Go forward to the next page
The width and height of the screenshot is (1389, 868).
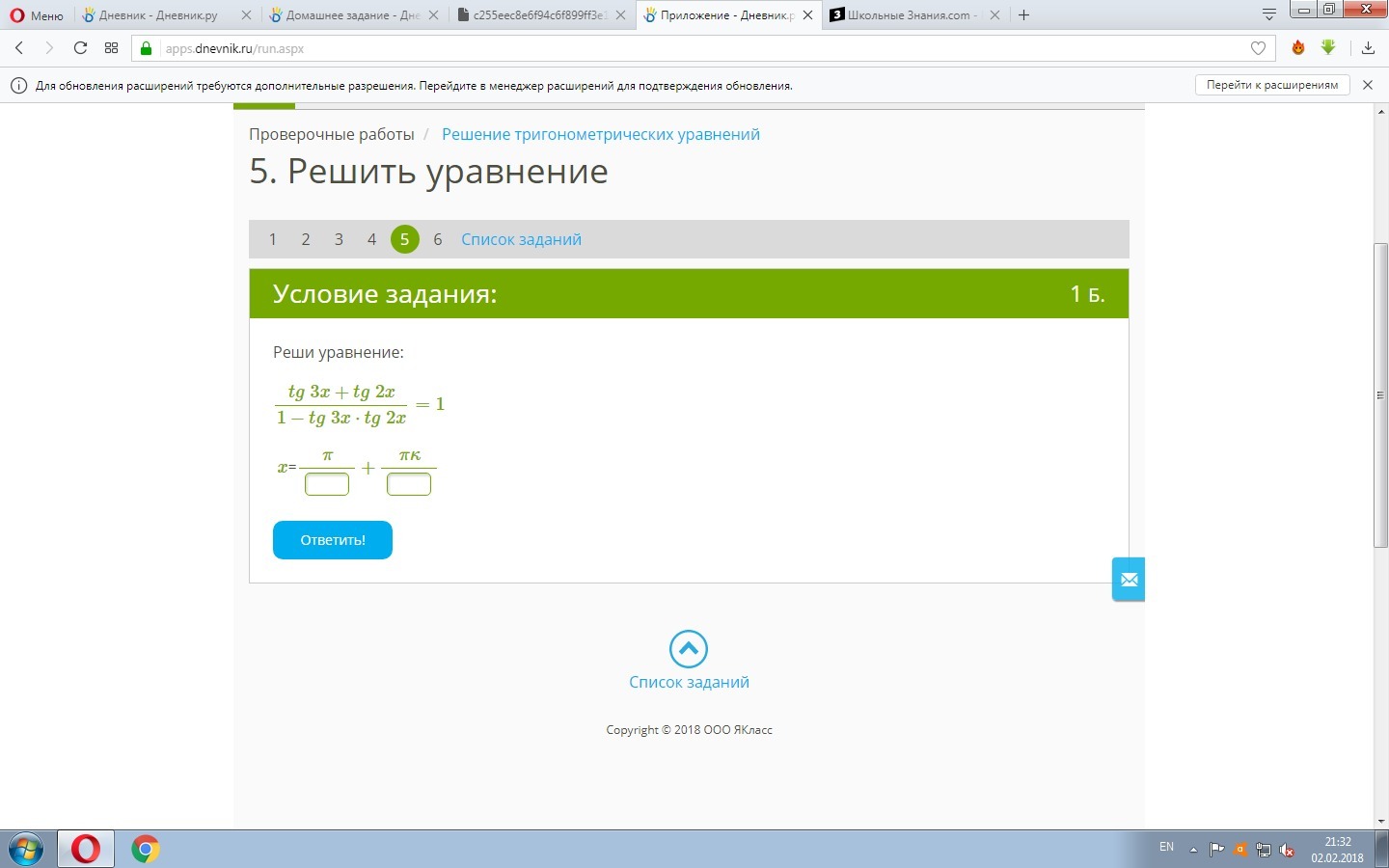click(49, 48)
